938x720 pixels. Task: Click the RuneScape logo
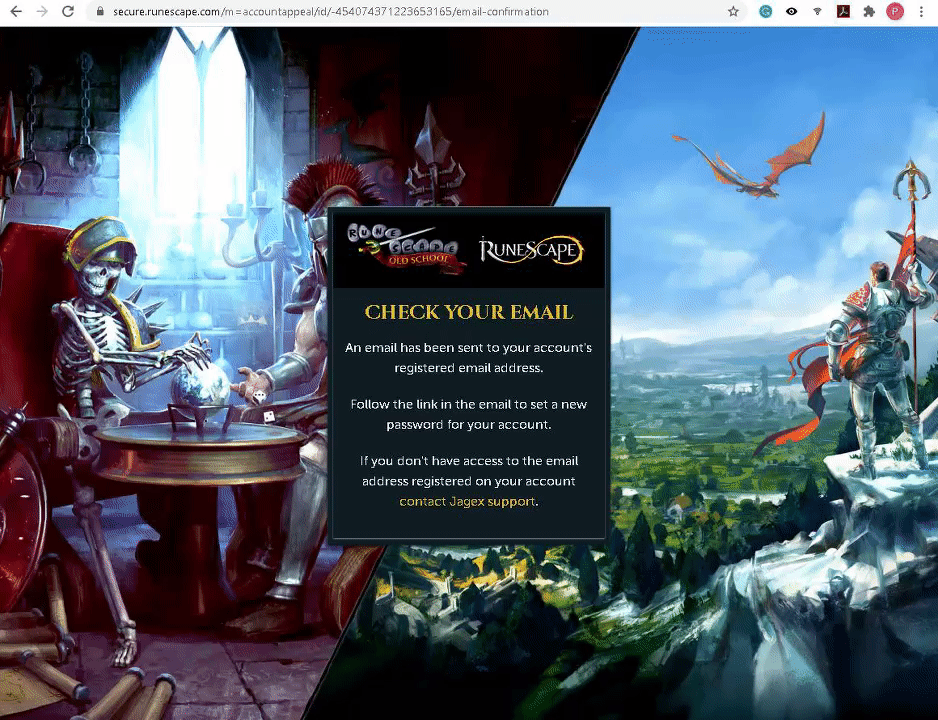point(531,250)
